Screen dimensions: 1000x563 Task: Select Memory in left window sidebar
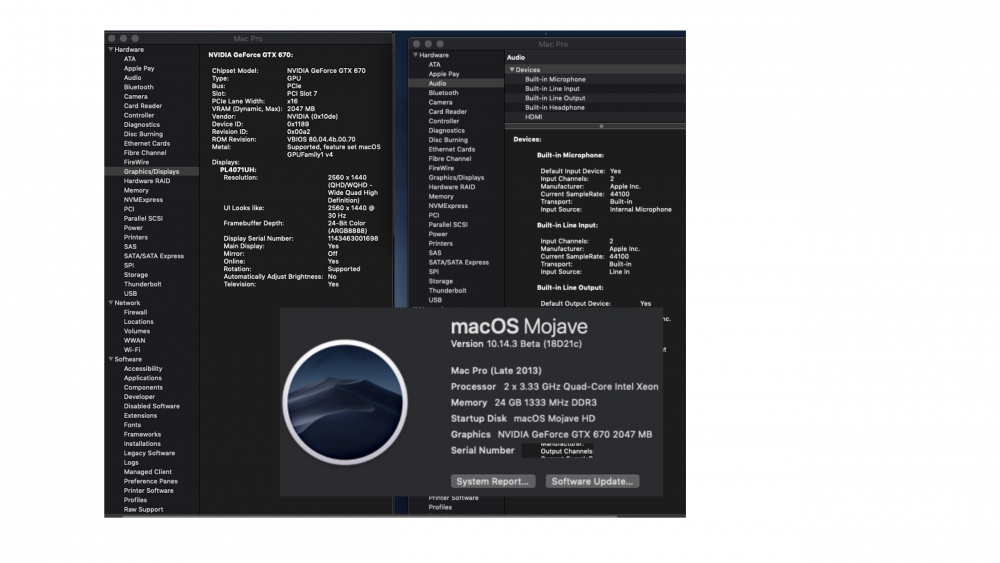[x=136, y=191]
